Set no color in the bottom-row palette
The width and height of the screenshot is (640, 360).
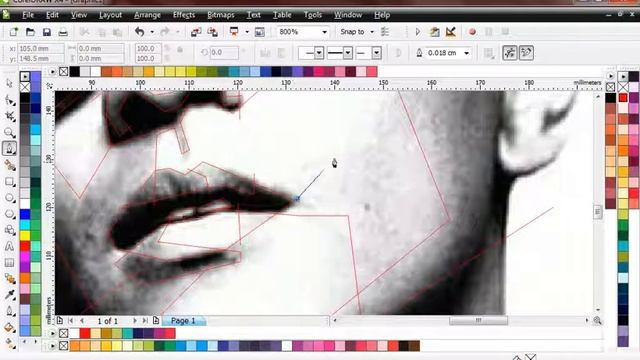click(x=64, y=346)
